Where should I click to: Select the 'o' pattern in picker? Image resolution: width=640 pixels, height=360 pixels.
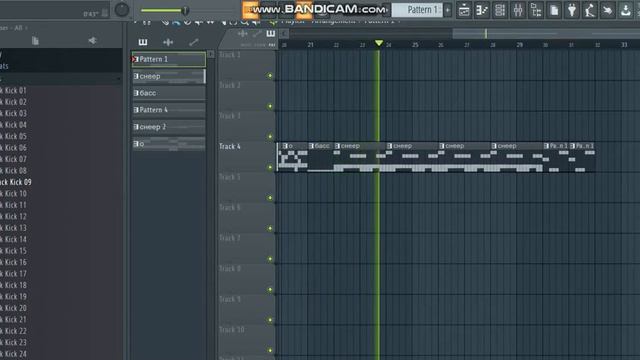(x=169, y=144)
